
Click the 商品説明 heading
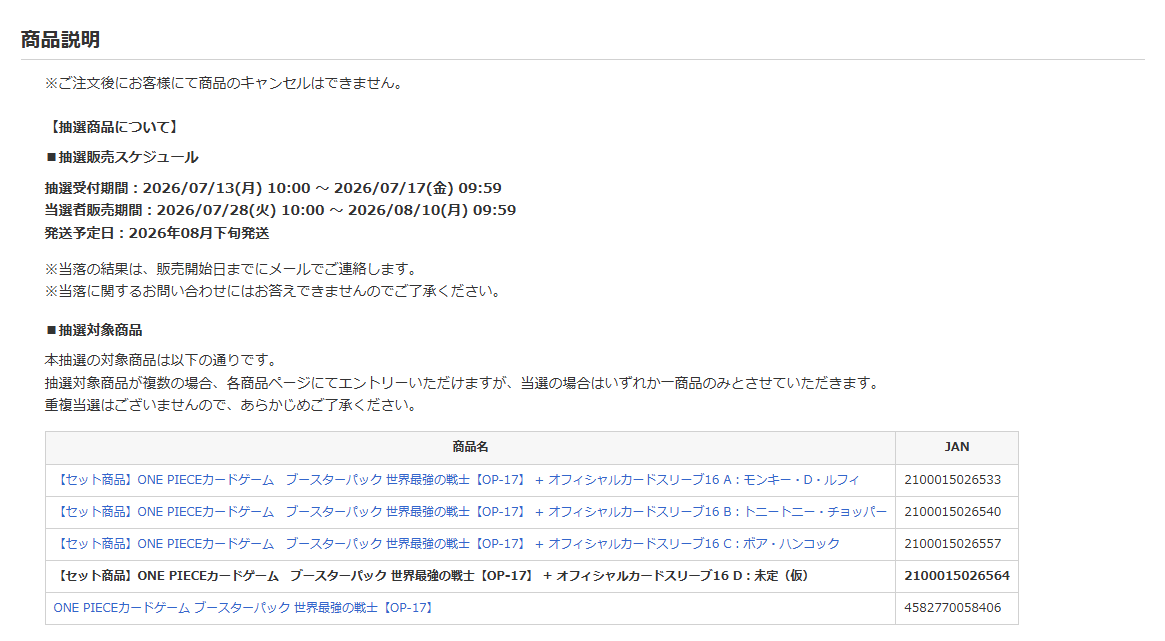click(x=60, y=39)
